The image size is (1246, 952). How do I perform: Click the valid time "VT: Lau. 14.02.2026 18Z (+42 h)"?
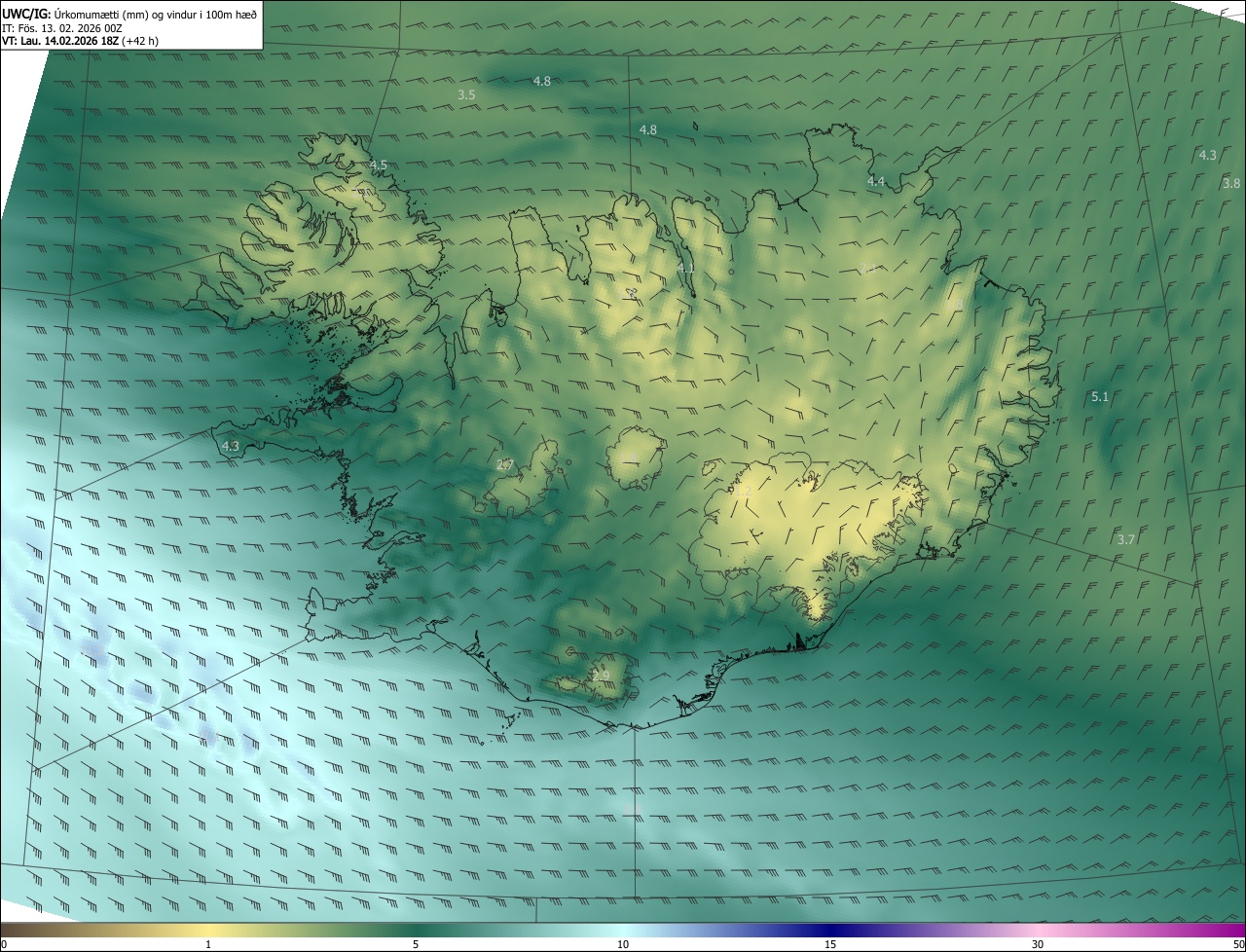click(81, 41)
